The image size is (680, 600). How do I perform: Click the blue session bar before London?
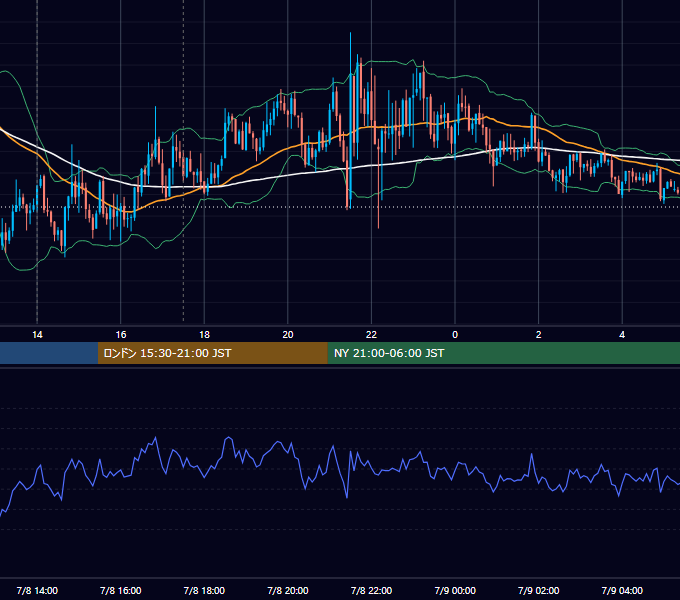49,353
